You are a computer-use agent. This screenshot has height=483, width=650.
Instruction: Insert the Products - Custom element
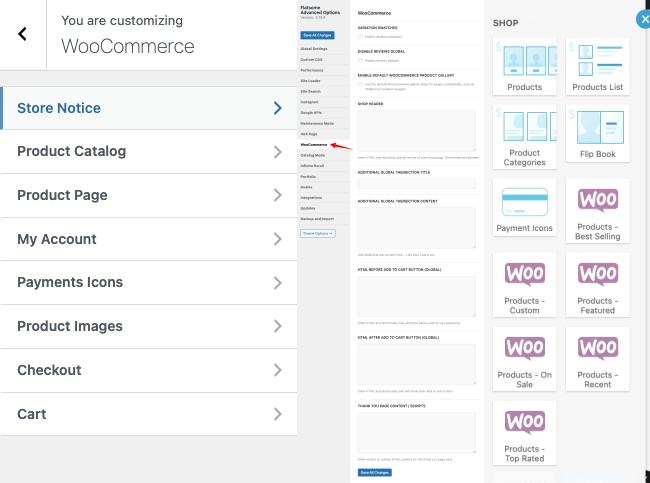tap(524, 285)
